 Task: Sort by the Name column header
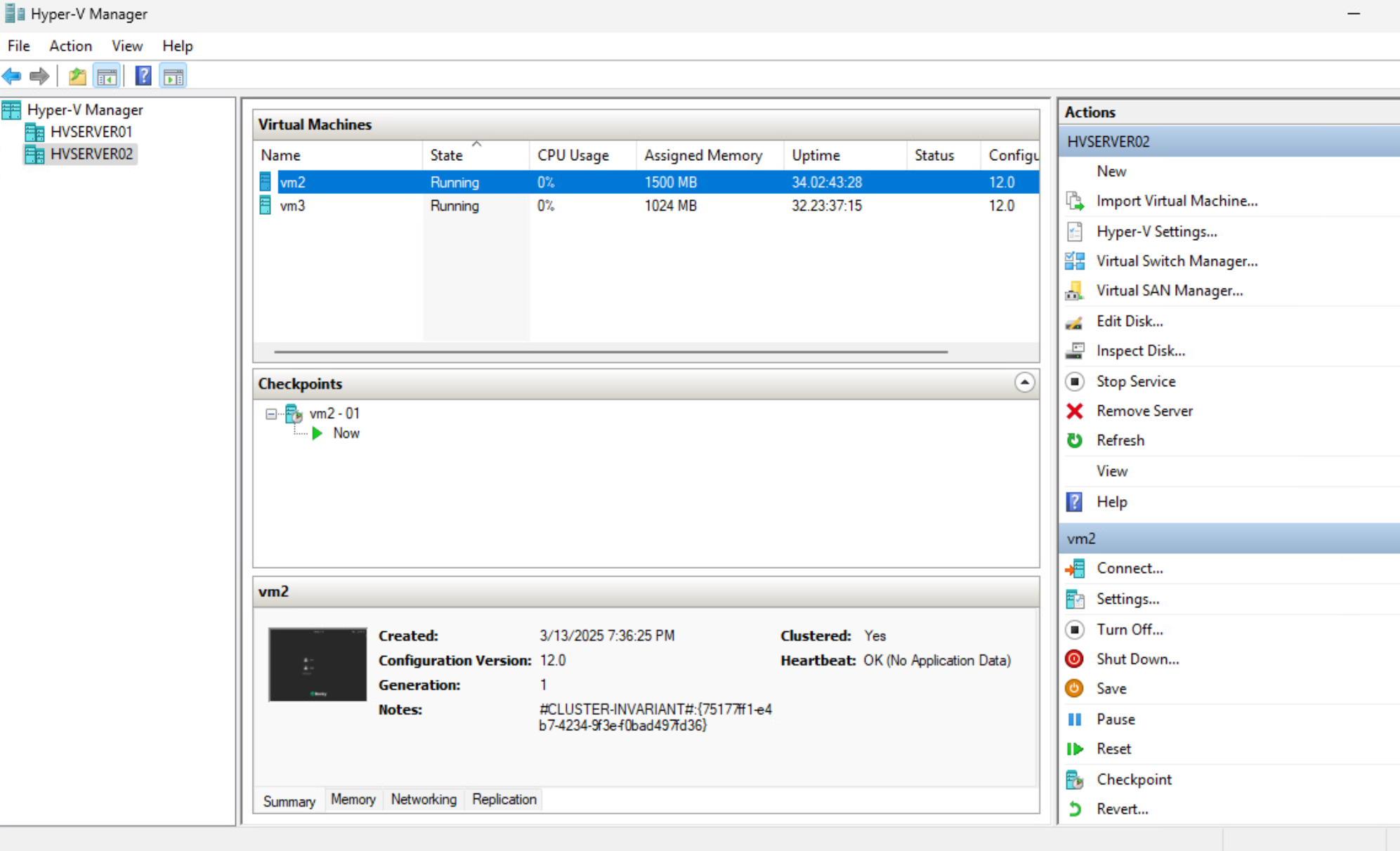click(x=339, y=156)
